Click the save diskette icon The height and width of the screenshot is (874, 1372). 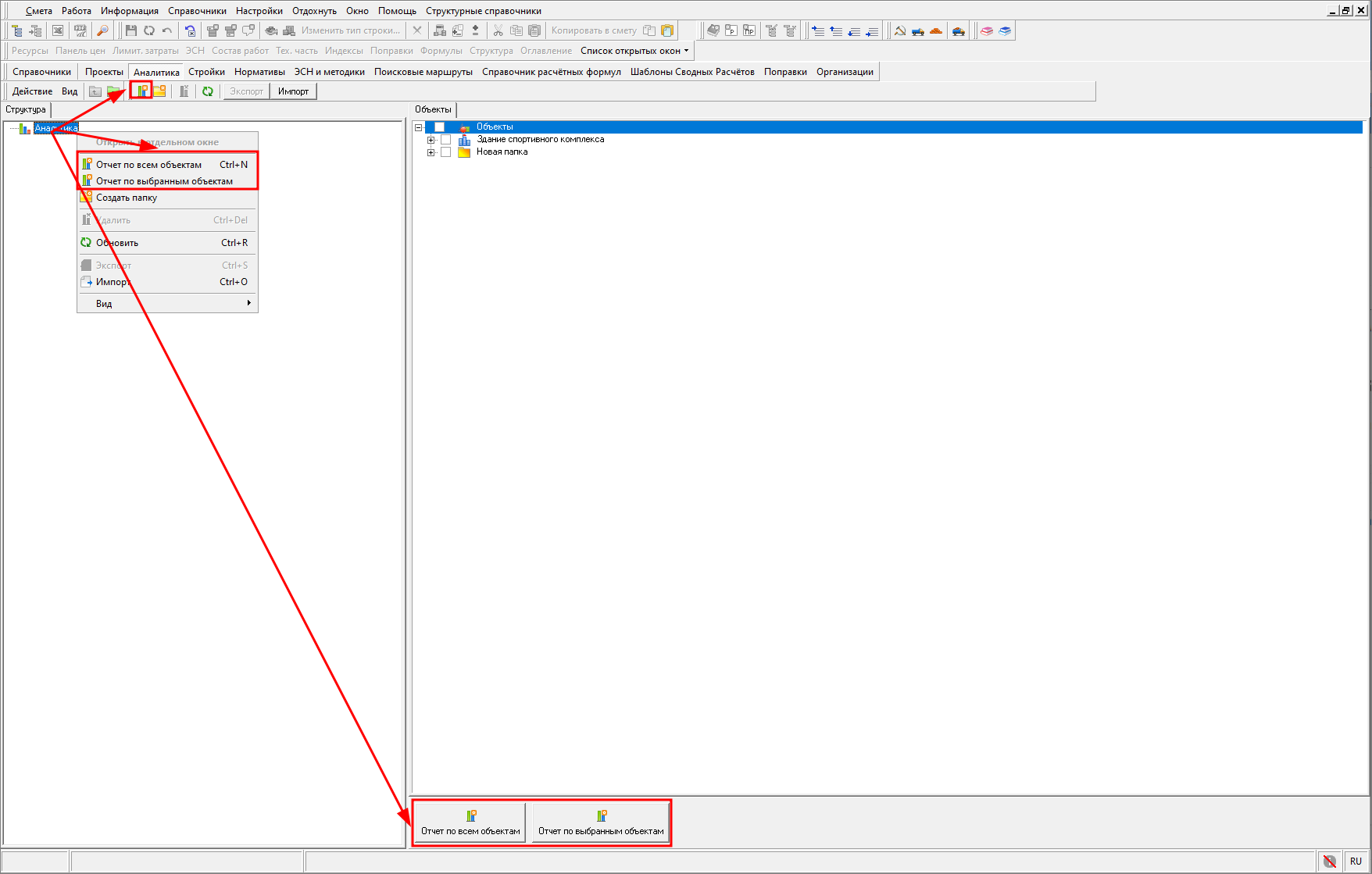(x=131, y=31)
